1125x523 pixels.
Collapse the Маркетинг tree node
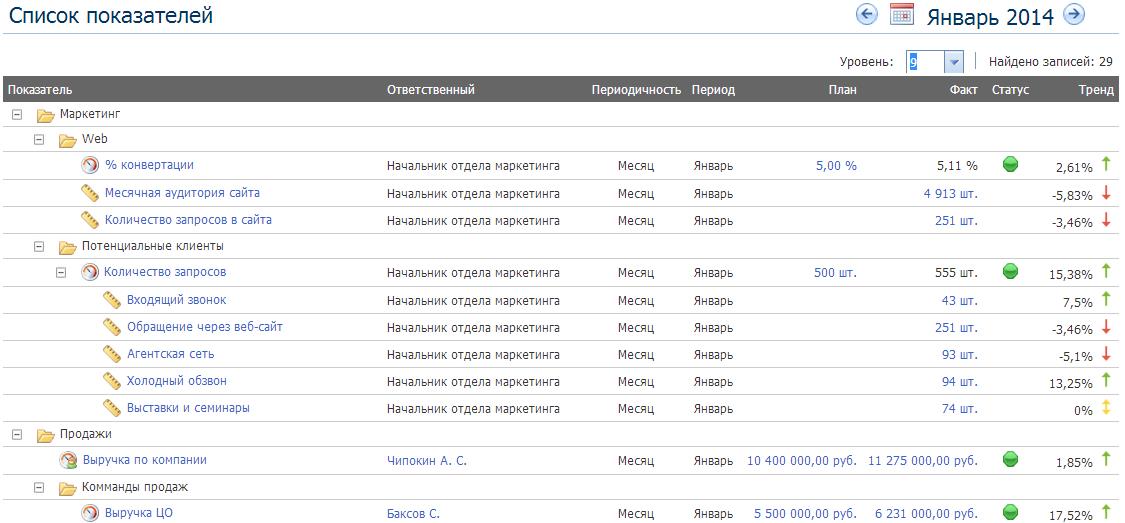(x=17, y=115)
